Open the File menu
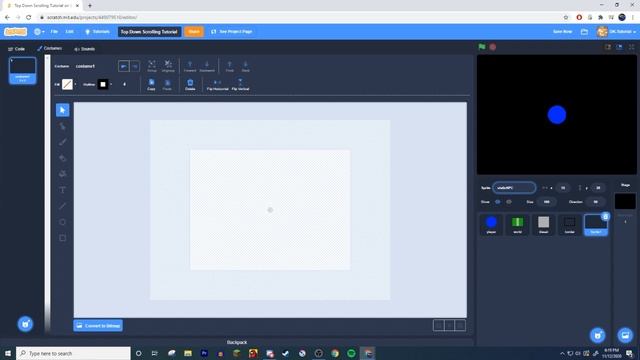This screenshot has width=640, height=360. click(54, 31)
